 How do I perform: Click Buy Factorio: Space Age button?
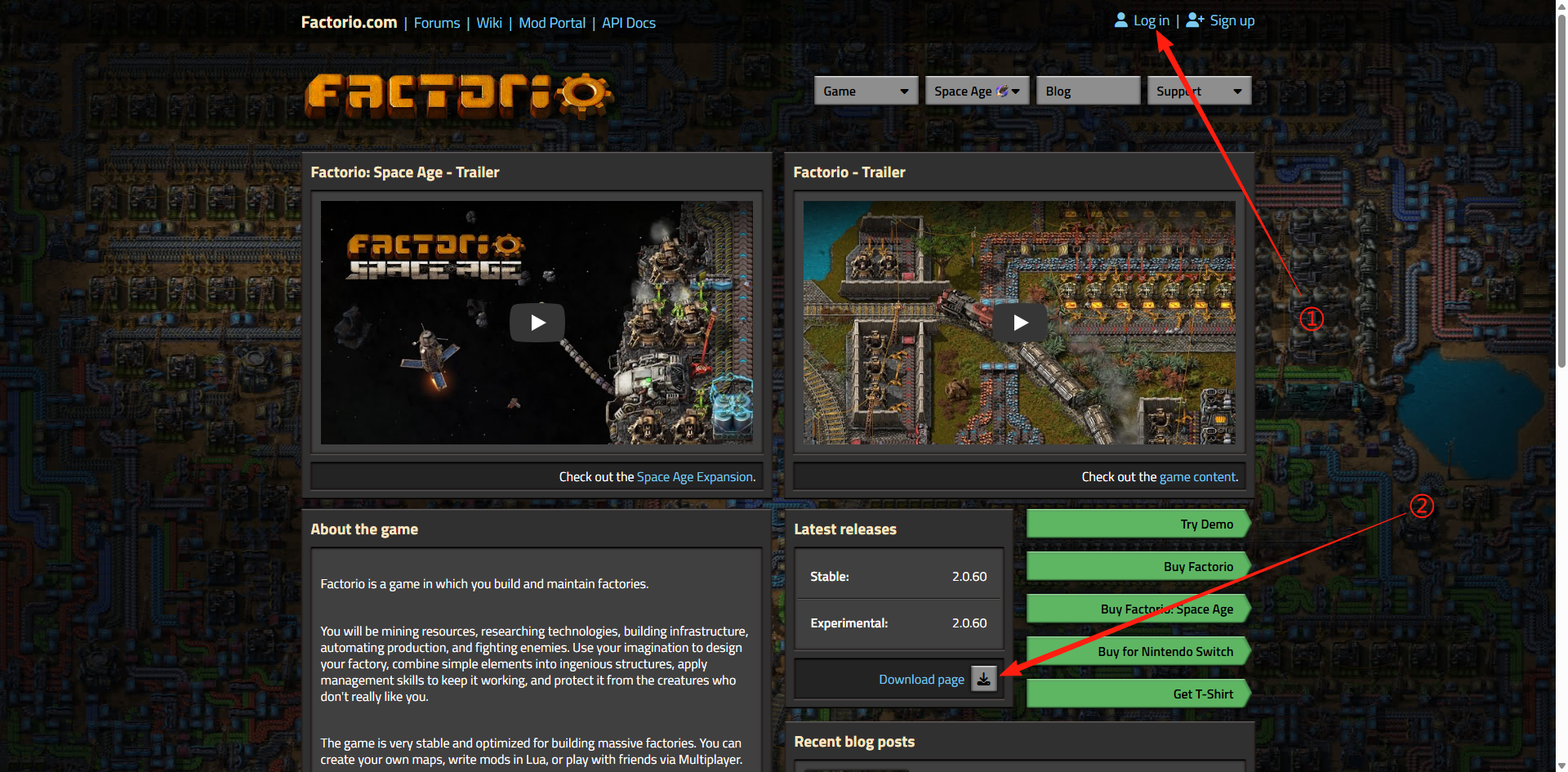(1138, 609)
